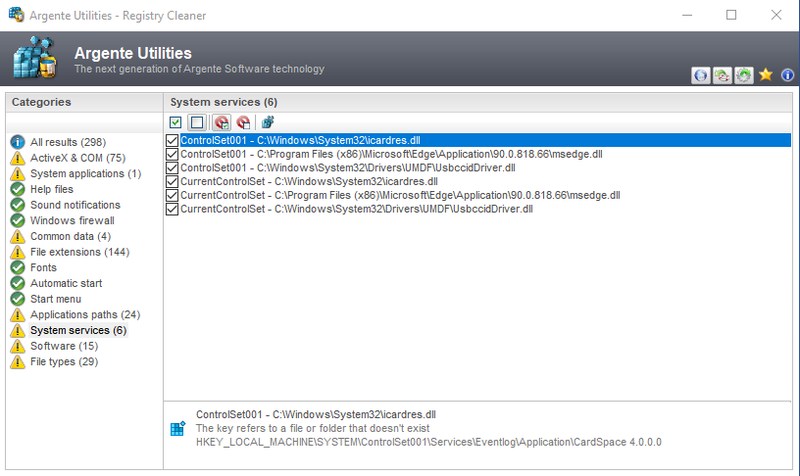Image resolution: width=800 pixels, height=476 pixels.
Task: Uncheck the CurrentControlSet msedge.dll entry
Action: [172, 195]
